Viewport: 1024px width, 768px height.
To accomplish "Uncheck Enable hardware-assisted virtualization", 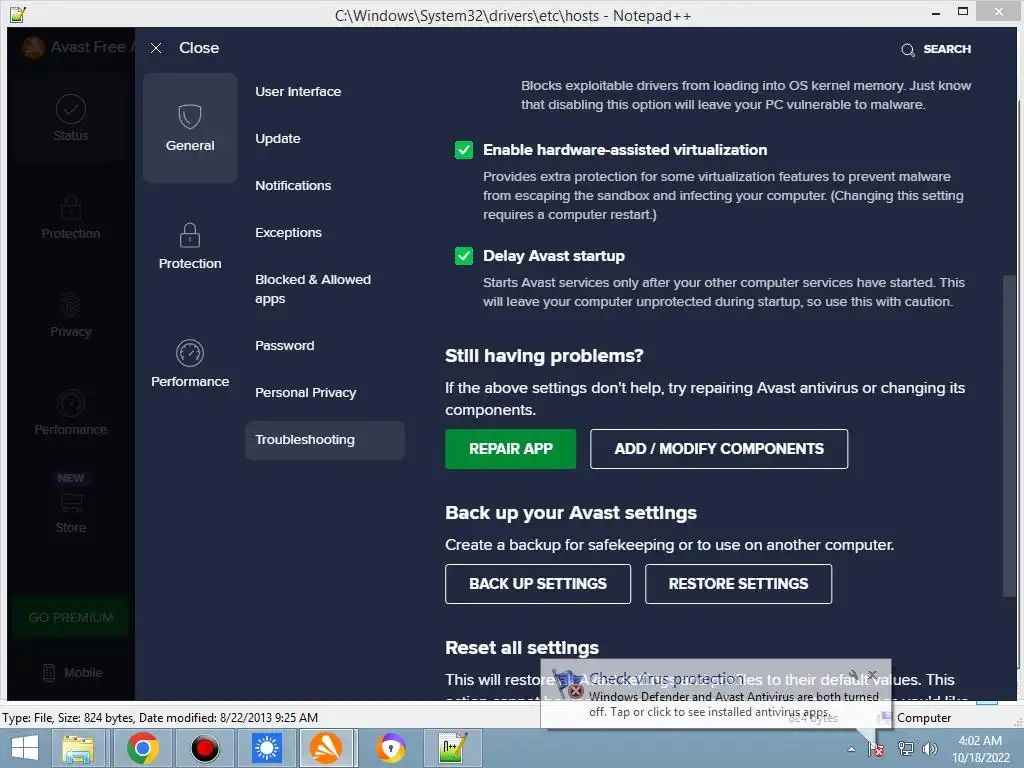I will [464, 150].
